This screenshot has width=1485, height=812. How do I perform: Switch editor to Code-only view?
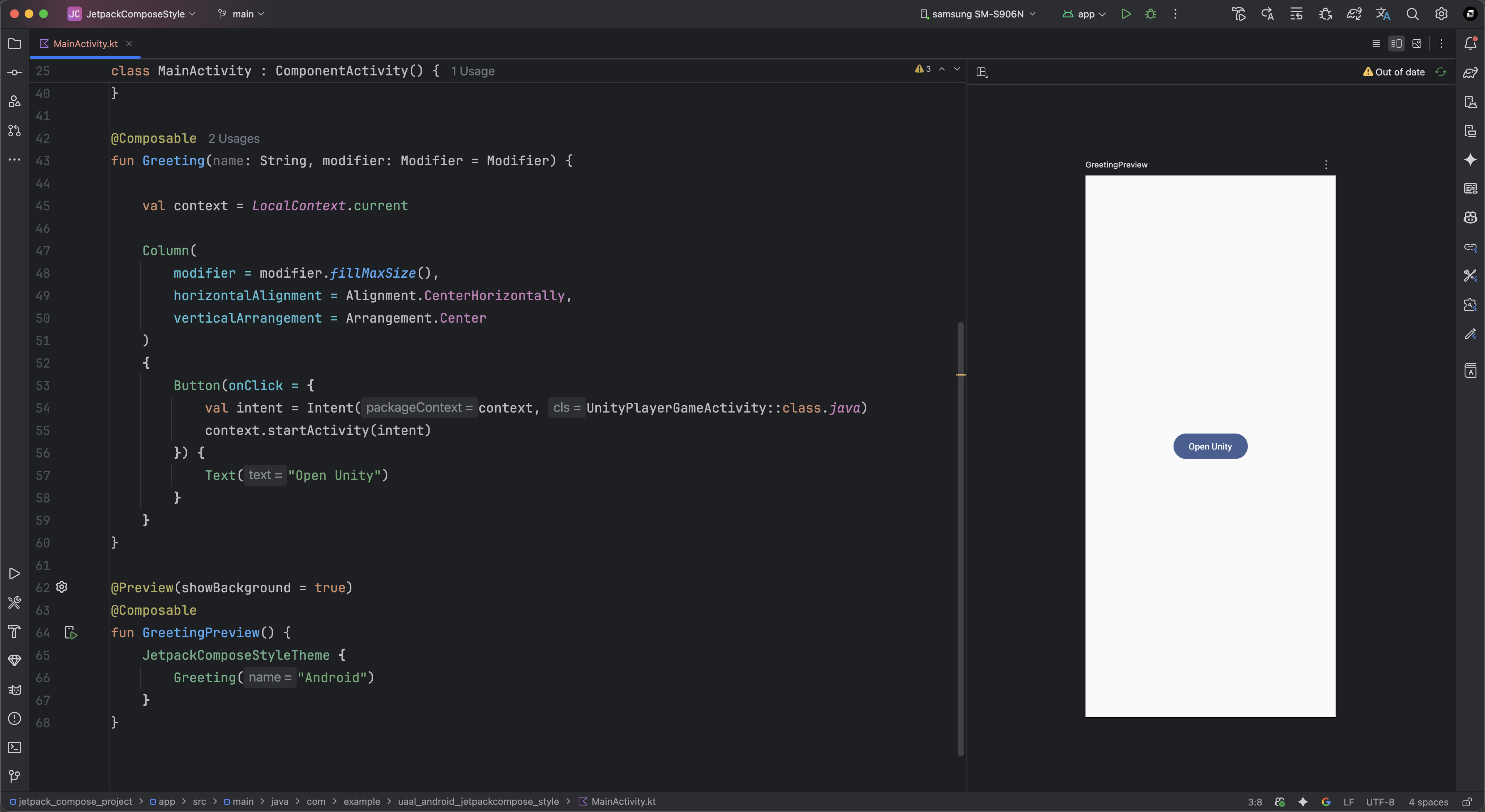pos(1376,44)
